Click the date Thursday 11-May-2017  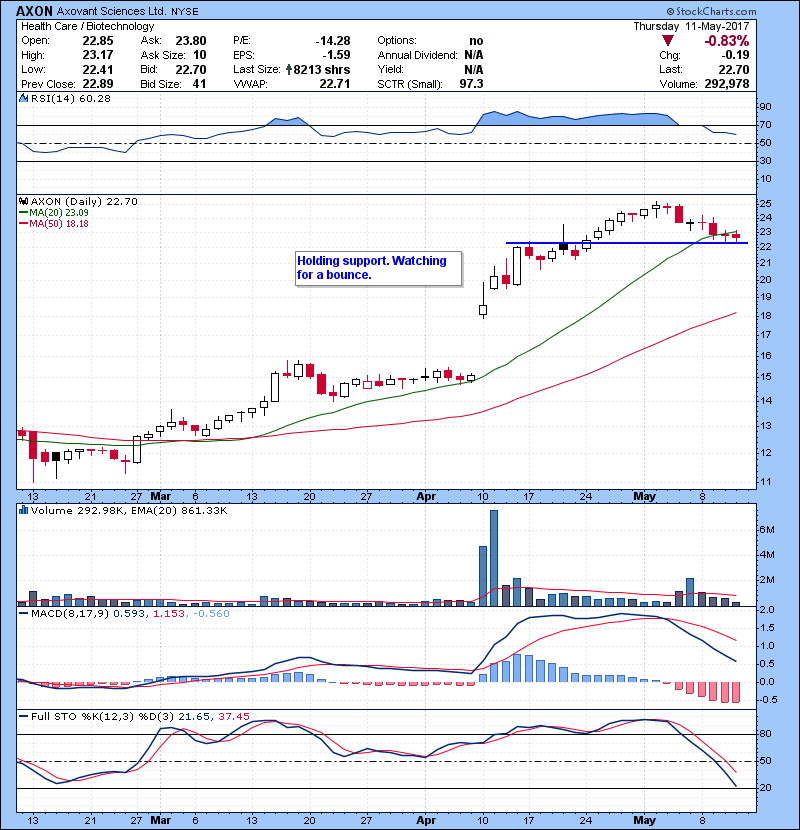(x=691, y=26)
